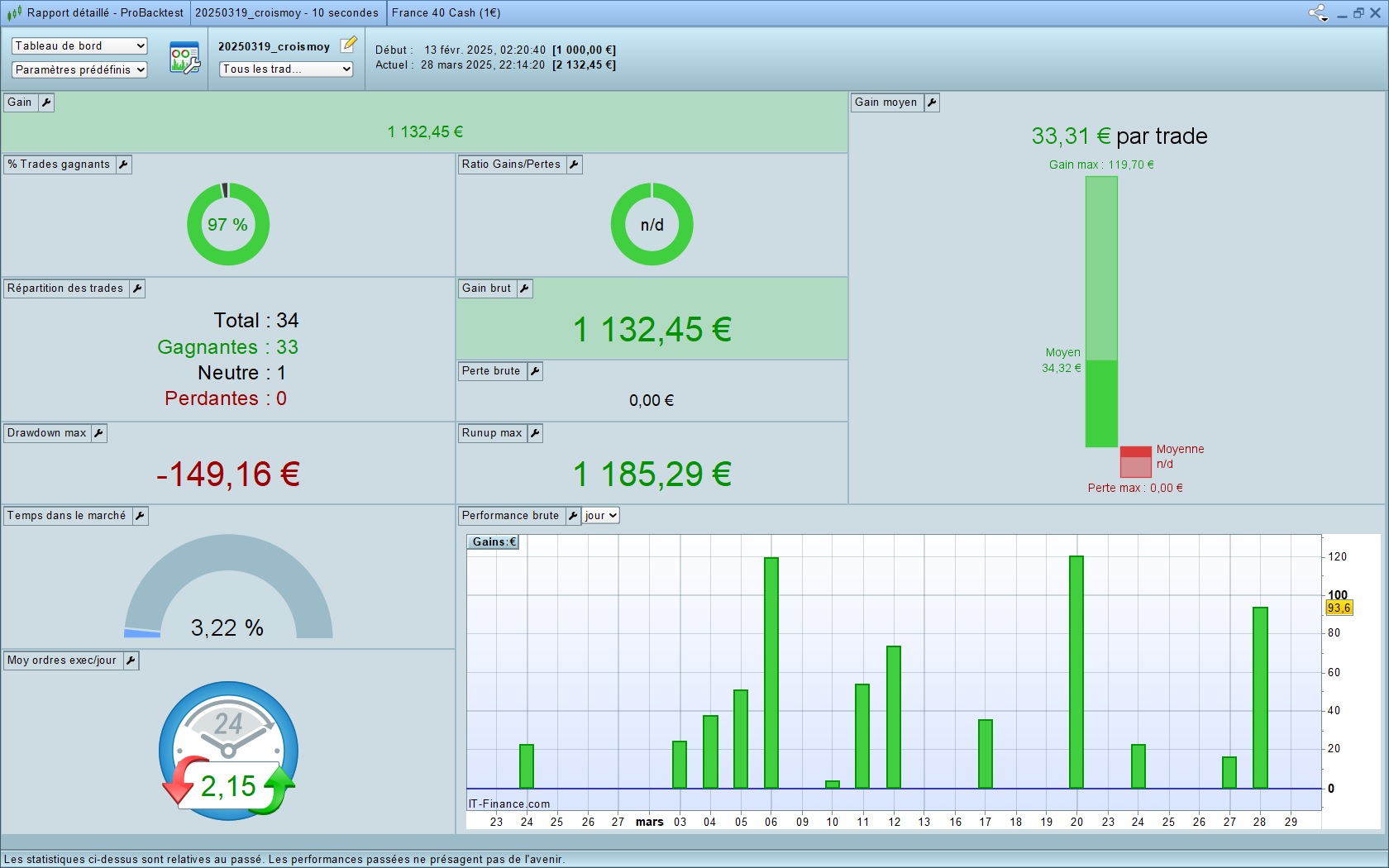Click the wrench icon beside Gain
The width and height of the screenshot is (1389, 868).
(46, 103)
